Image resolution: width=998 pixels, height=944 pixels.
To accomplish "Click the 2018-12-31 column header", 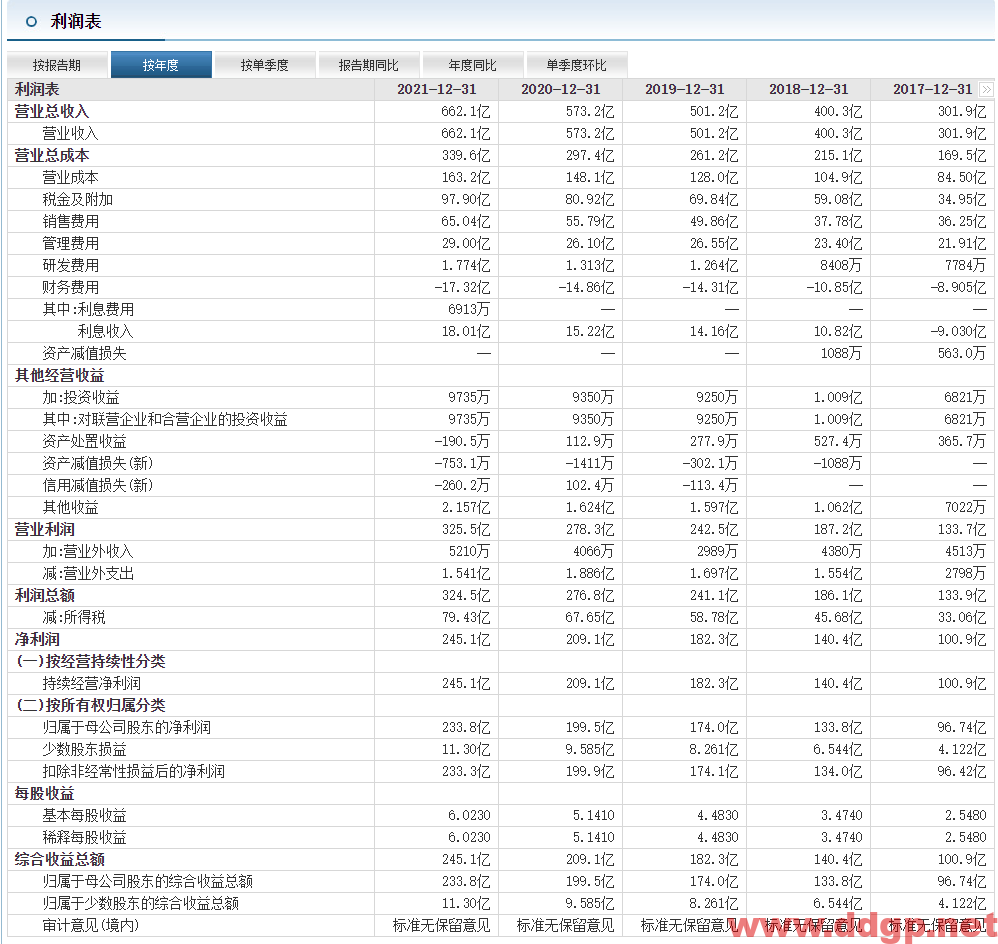I will tap(809, 89).
